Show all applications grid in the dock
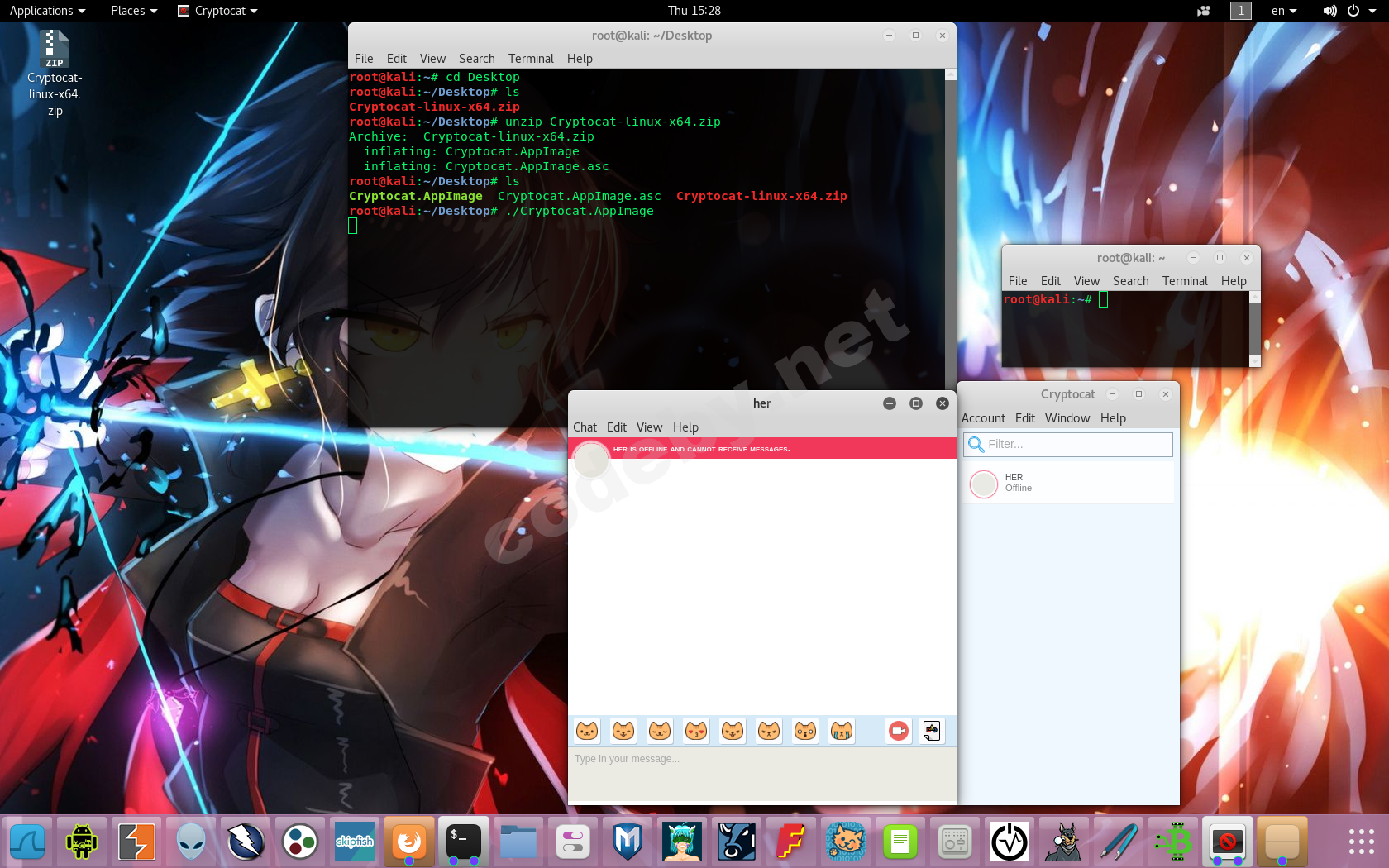This screenshot has width=1389, height=868. point(1361,842)
